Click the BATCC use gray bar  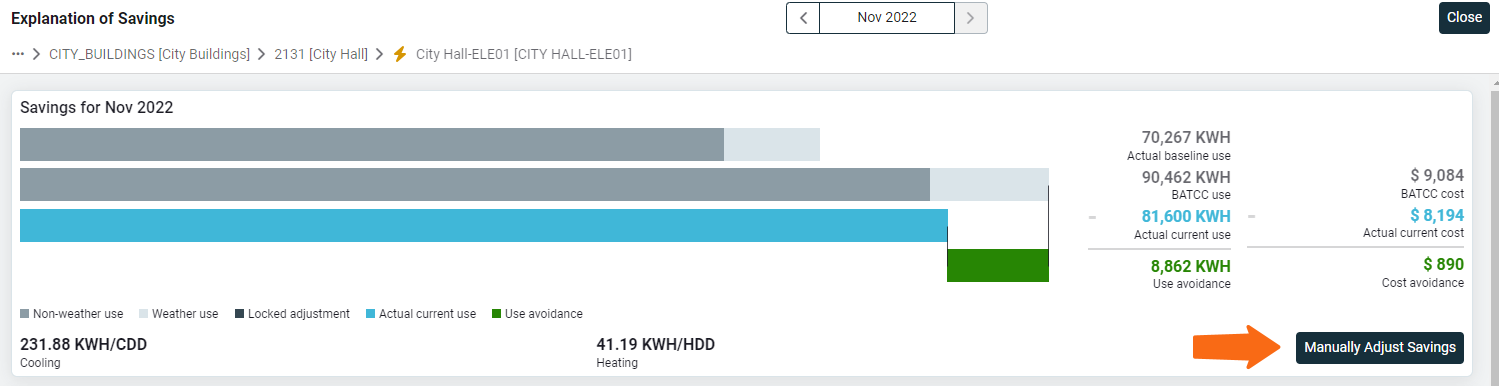pyautogui.click(x=475, y=184)
